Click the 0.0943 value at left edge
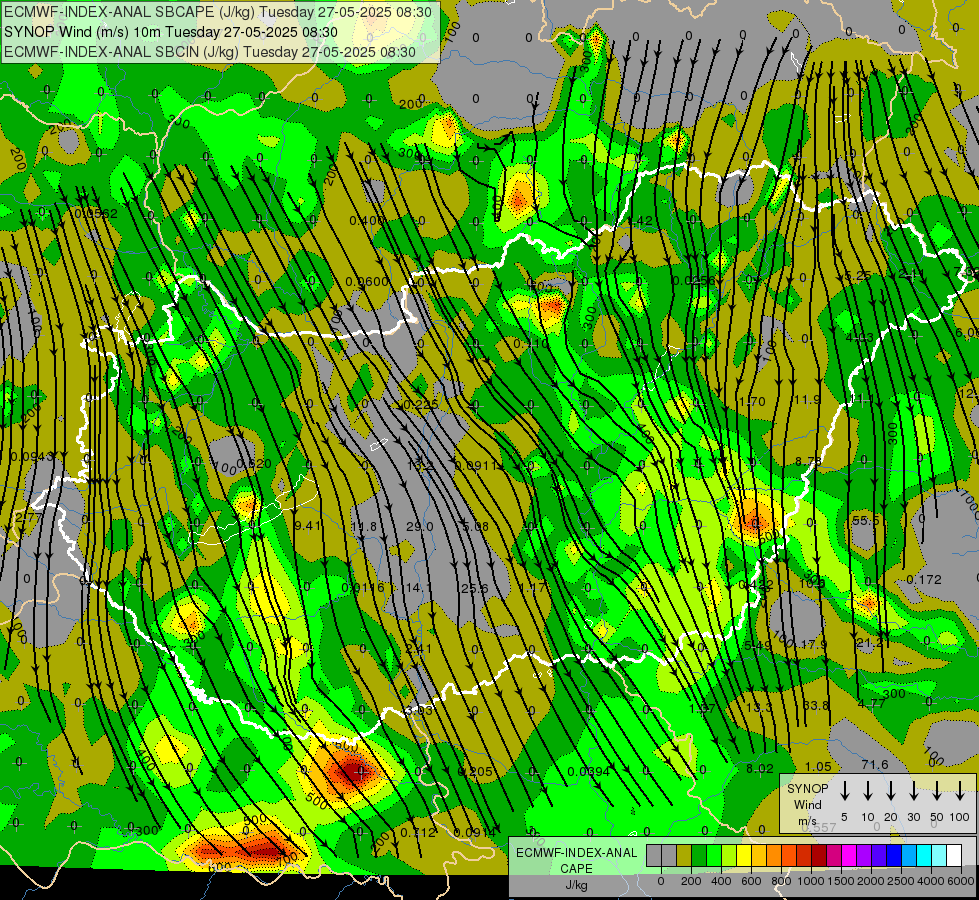The image size is (979, 900). tap(32, 457)
